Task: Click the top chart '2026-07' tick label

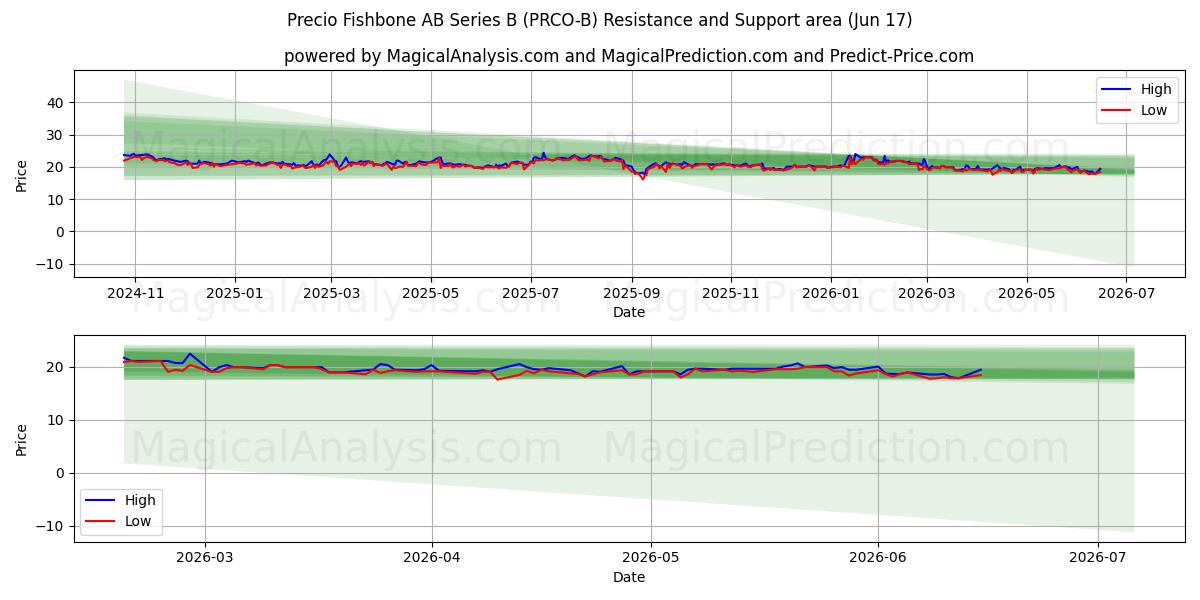Action: click(x=1126, y=293)
